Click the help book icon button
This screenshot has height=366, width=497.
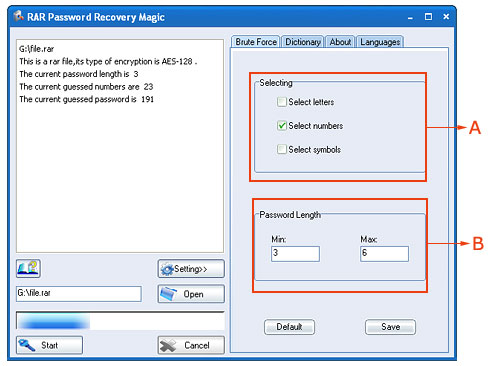pyautogui.click(x=28, y=268)
